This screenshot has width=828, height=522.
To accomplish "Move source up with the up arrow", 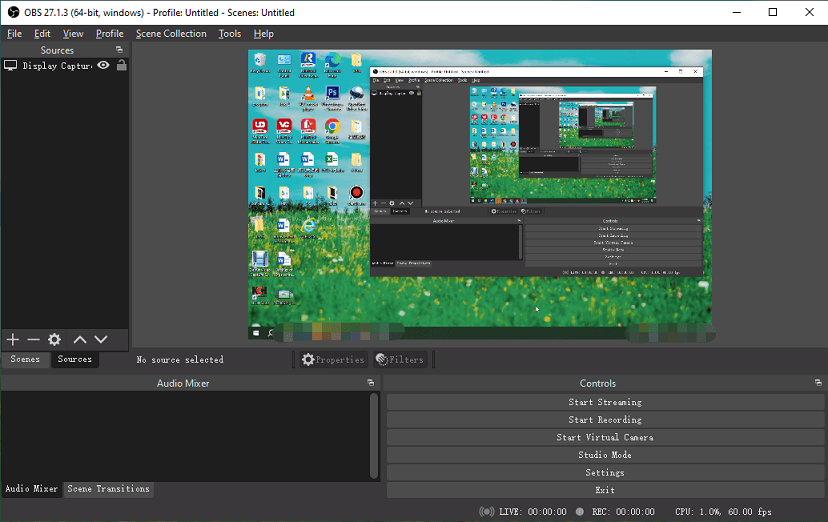I will (80, 339).
